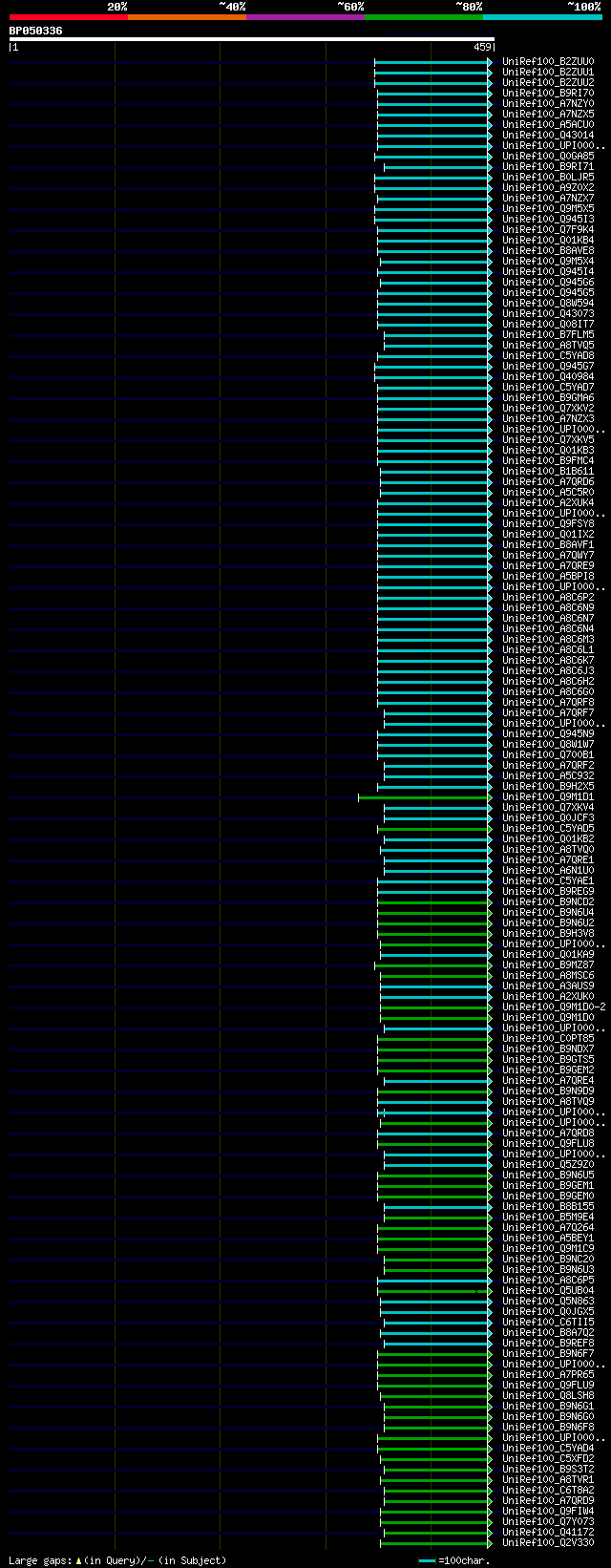
Task: Select the UniRef100_Q945G6 label
Action: [548, 283]
